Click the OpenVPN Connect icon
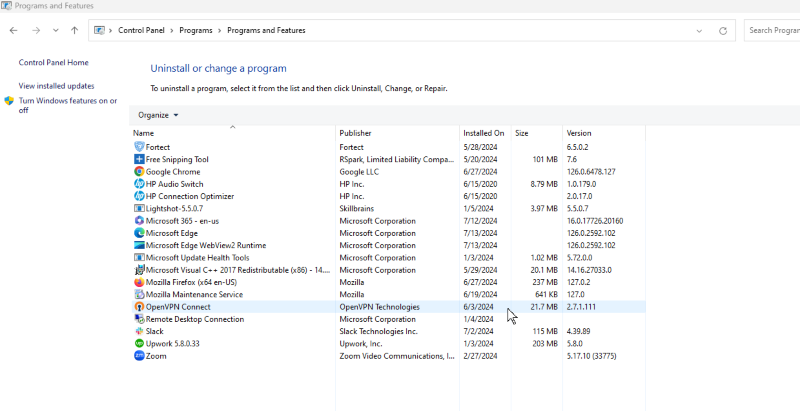 (139, 307)
